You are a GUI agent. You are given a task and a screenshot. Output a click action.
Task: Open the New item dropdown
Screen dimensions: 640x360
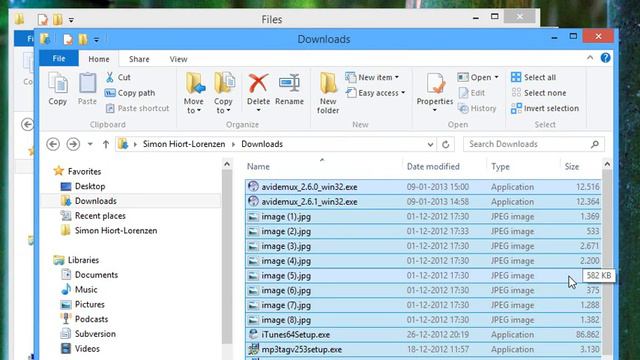coord(372,77)
